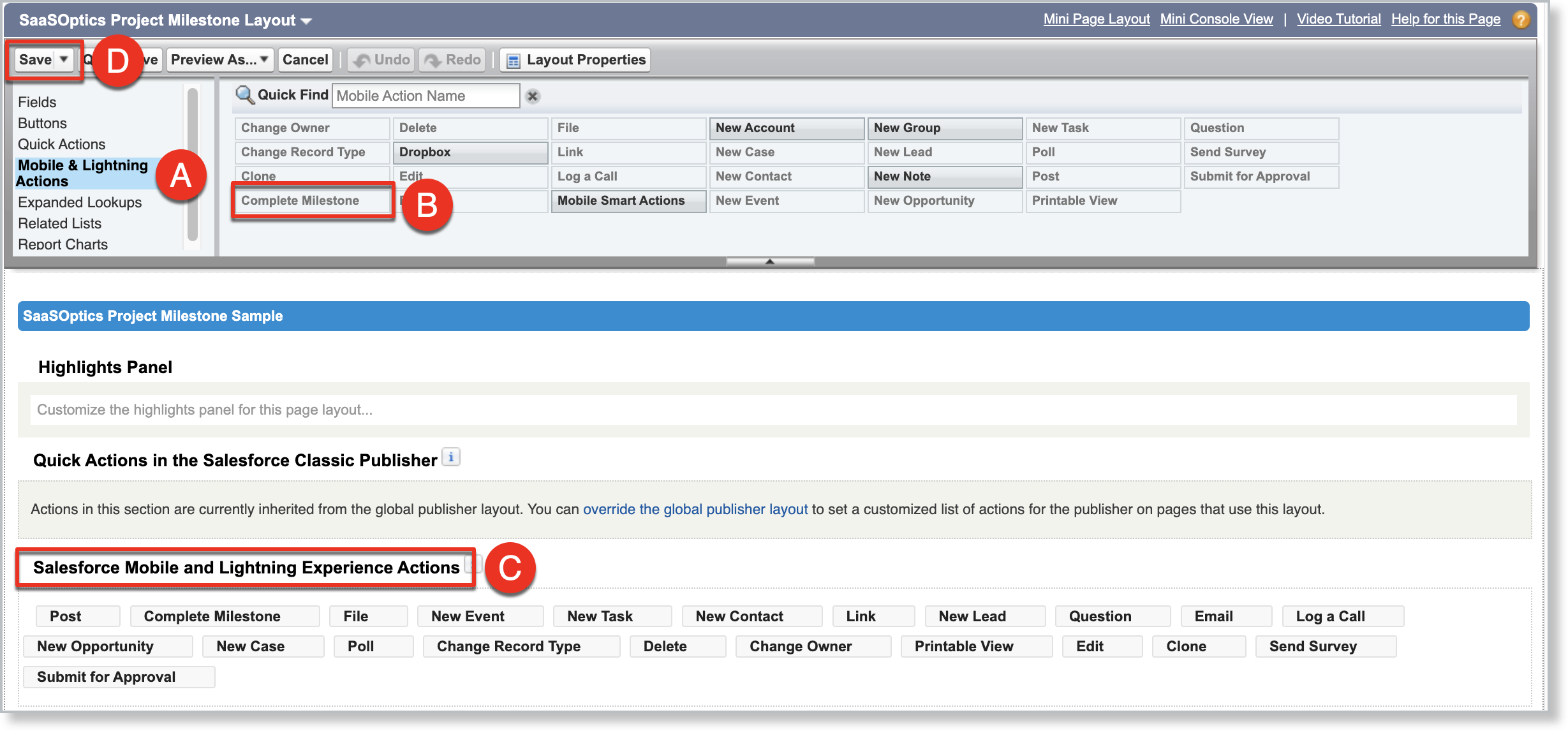
Task: Collapse the palette using the handle arrow
Action: pyautogui.click(x=770, y=262)
